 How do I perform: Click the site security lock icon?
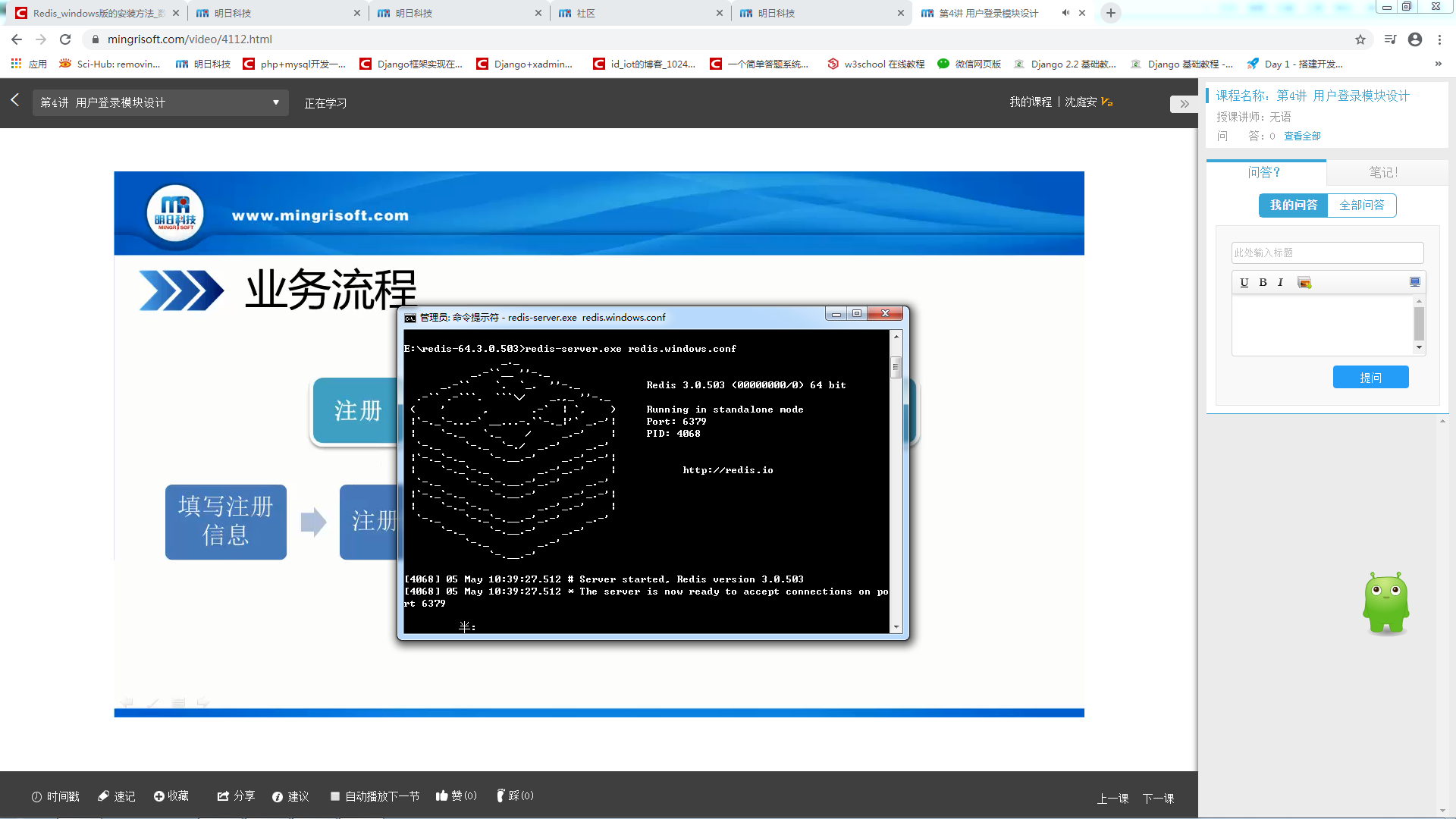pos(95,39)
